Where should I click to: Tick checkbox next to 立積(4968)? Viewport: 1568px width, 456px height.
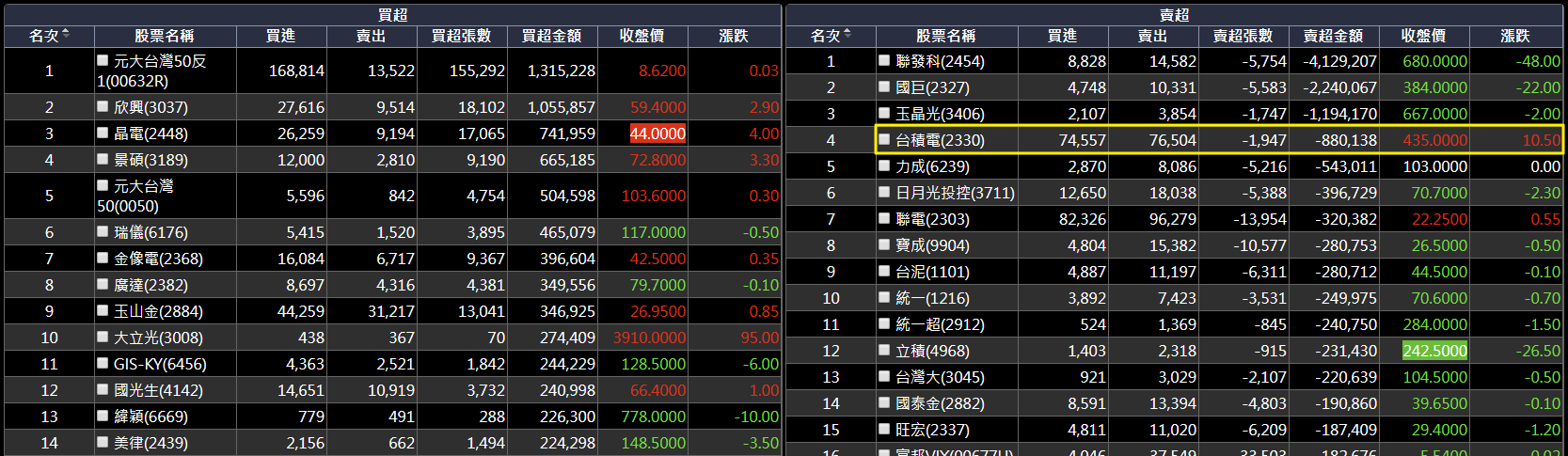[884, 350]
